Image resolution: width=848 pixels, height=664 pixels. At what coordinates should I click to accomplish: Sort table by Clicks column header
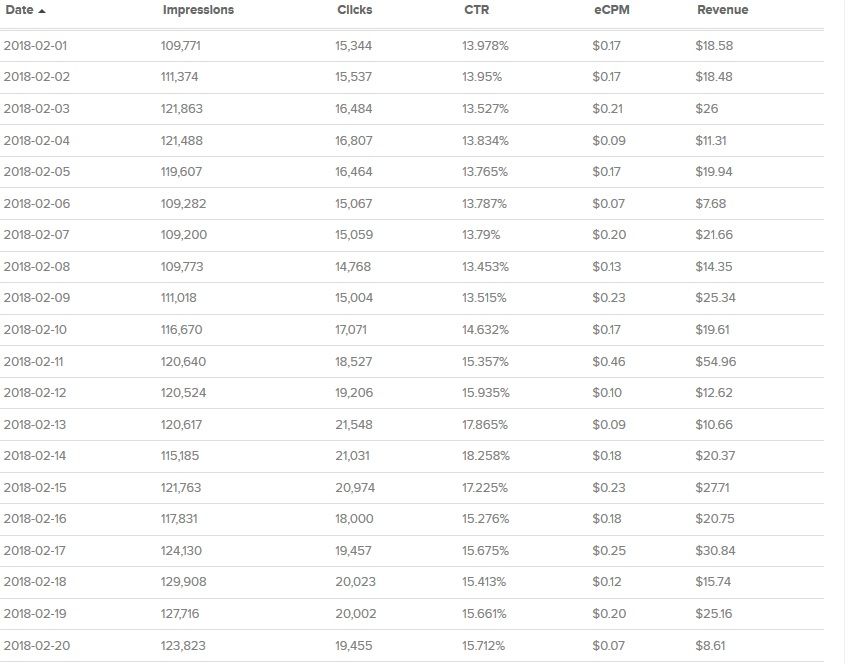point(354,10)
